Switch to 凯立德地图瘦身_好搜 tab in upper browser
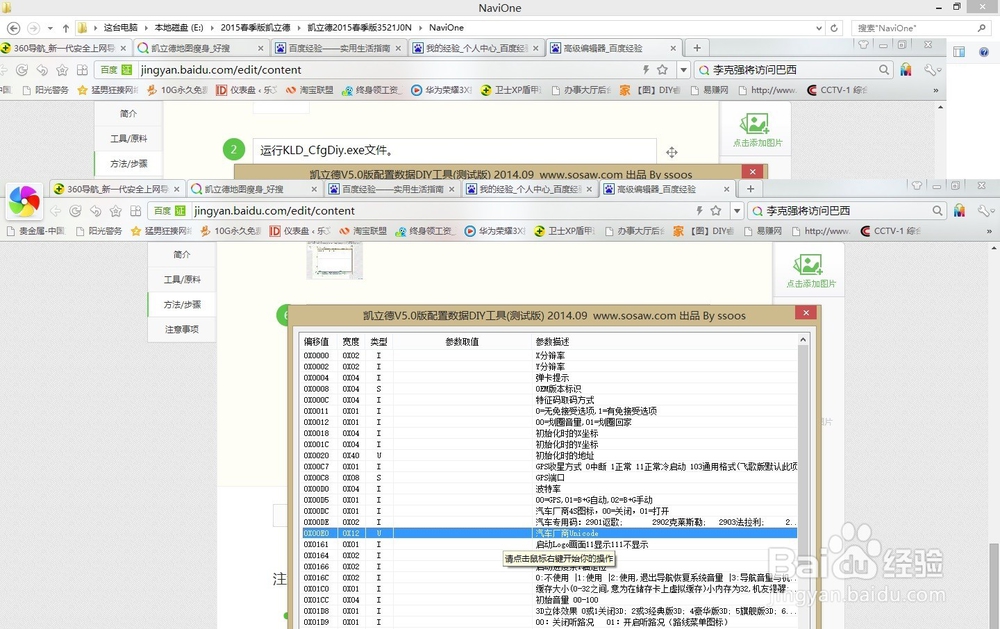 click(200, 48)
